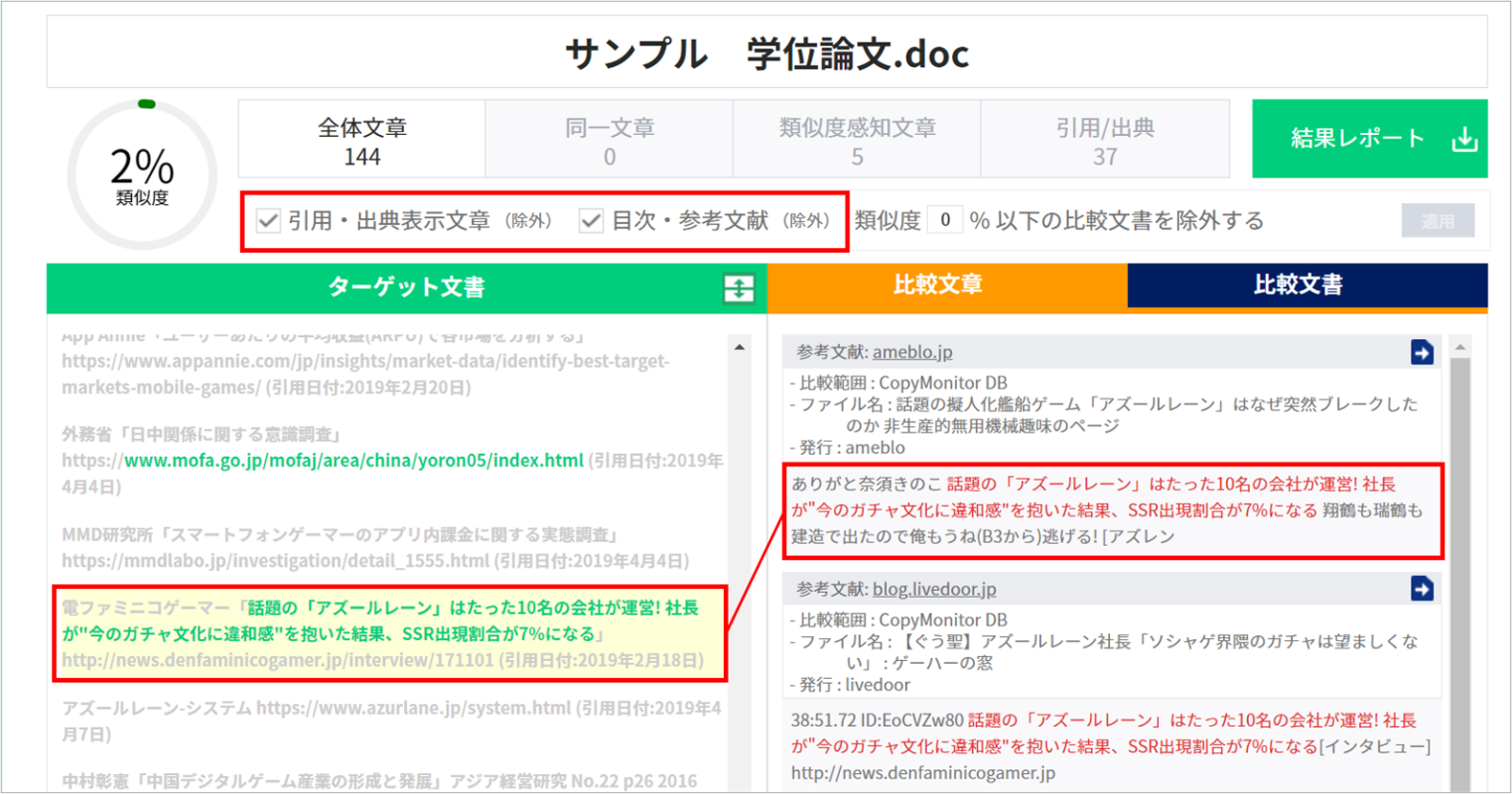This screenshot has width=1512, height=794.
Task: Click the 外務省「日中関係に関する意識調査」 citation
Action: coord(202,434)
